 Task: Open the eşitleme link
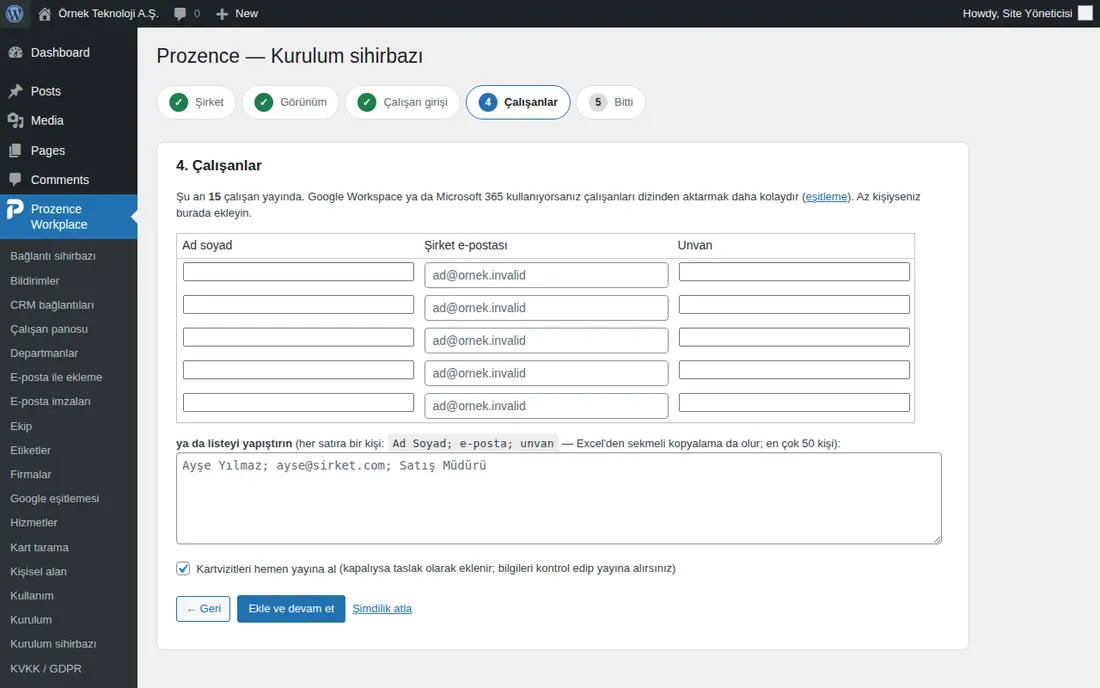pyautogui.click(x=826, y=197)
